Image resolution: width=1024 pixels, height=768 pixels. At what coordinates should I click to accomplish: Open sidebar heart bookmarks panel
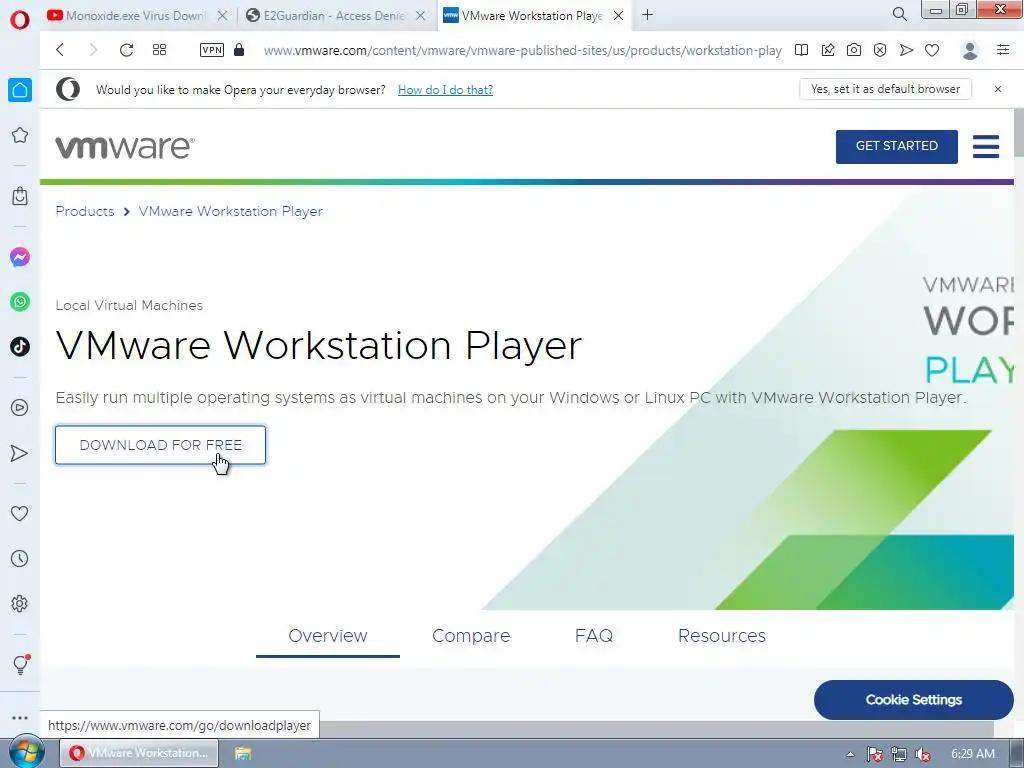coord(20,513)
